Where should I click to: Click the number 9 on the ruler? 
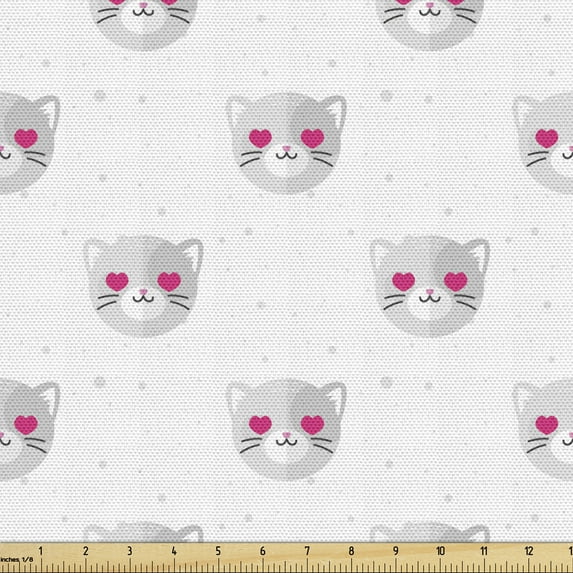[396, 551]
